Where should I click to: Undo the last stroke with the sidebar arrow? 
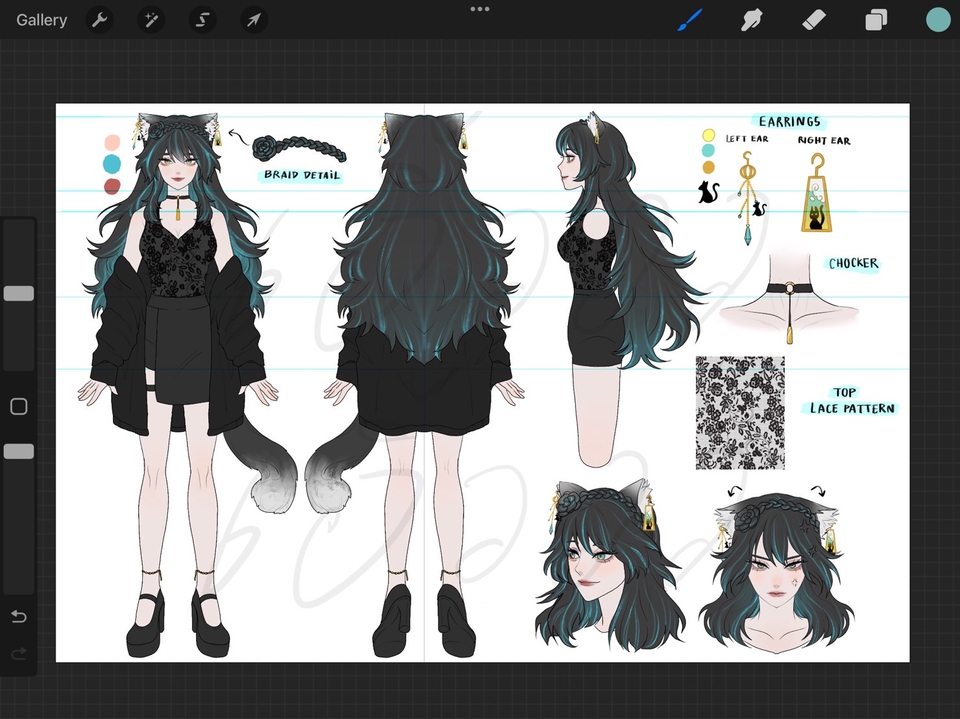(18, 617)
